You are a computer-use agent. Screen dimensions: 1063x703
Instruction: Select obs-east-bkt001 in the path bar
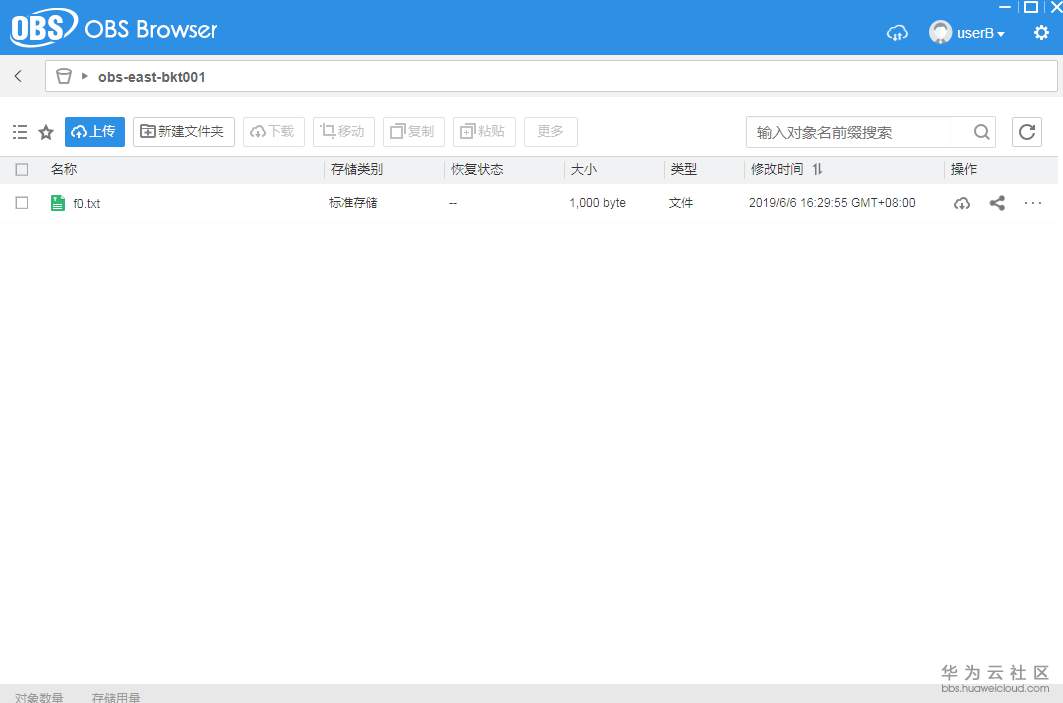pos(151,77)
